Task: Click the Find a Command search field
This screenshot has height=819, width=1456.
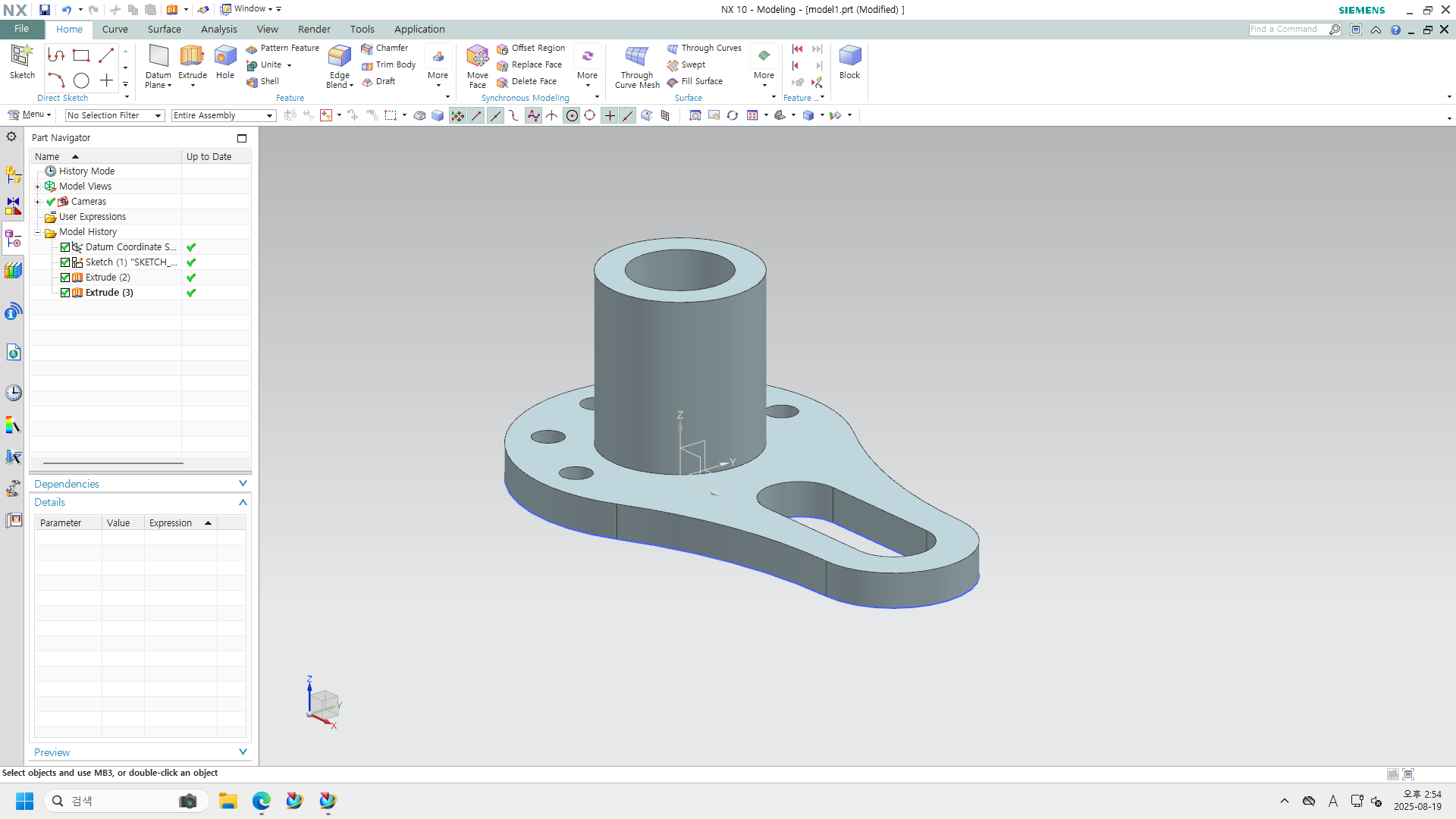Action: click(x=1287, y=29)
